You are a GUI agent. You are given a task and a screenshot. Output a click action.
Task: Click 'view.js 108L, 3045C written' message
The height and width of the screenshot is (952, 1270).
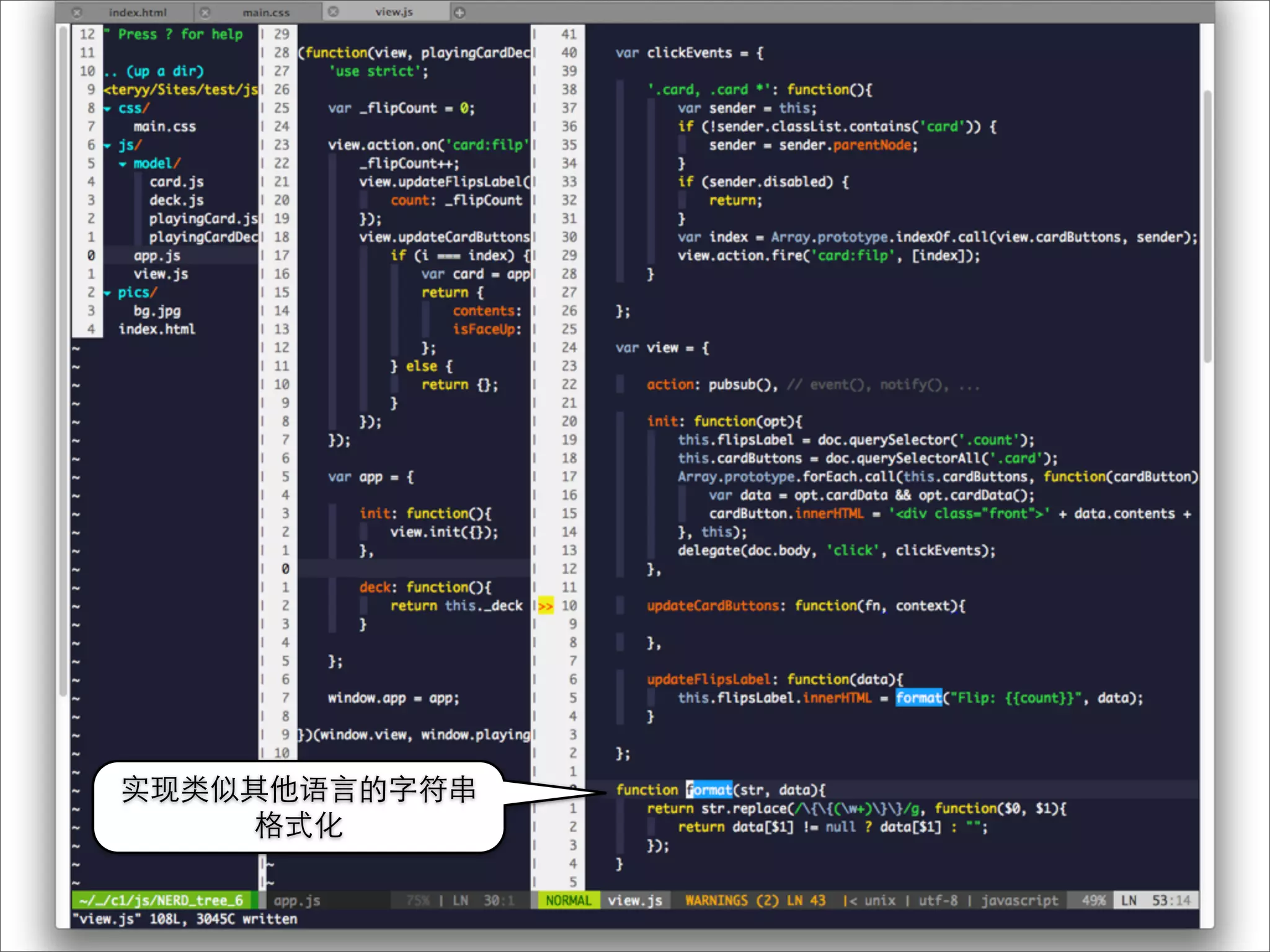(185, 919)
